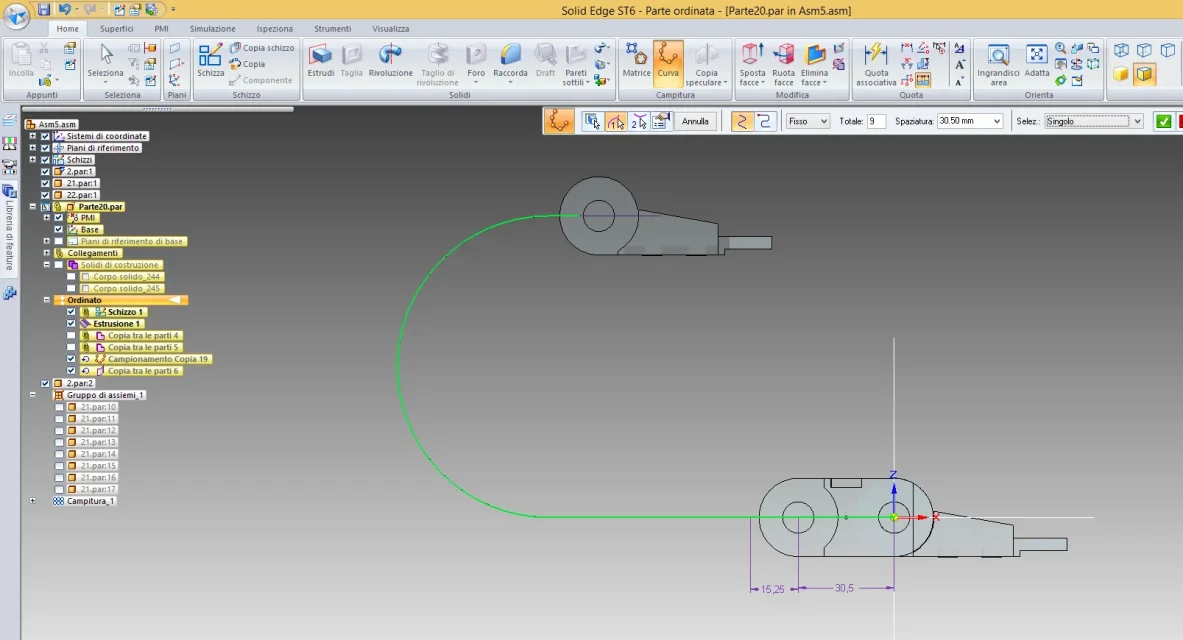Start the Schizza sketch tool
The width and height of the screenshot is (1183, 640).
210,60
